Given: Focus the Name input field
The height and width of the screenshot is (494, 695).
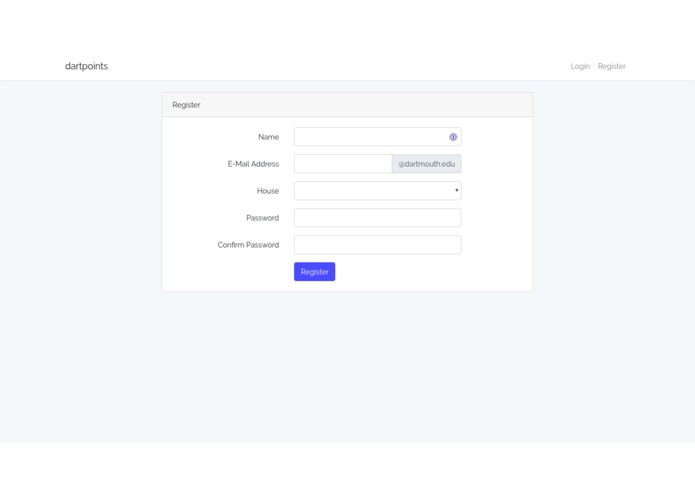Looking at the screenshot, I should pos(378,137).
